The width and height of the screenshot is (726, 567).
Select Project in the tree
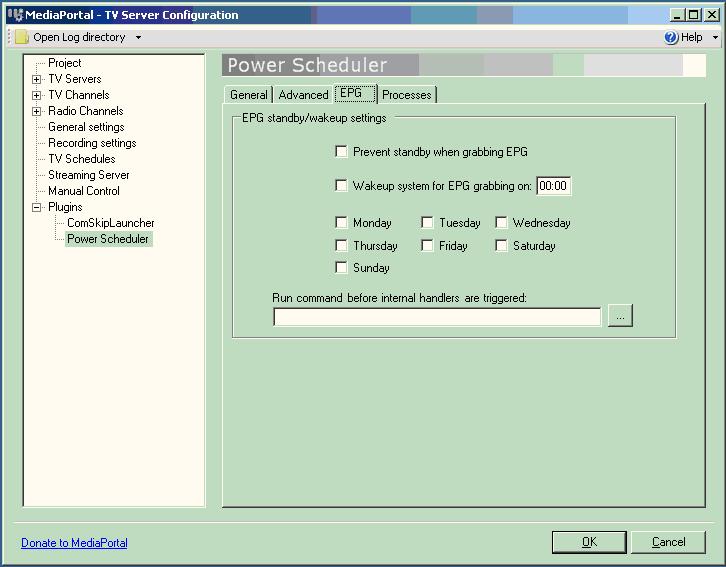[64, 63]
